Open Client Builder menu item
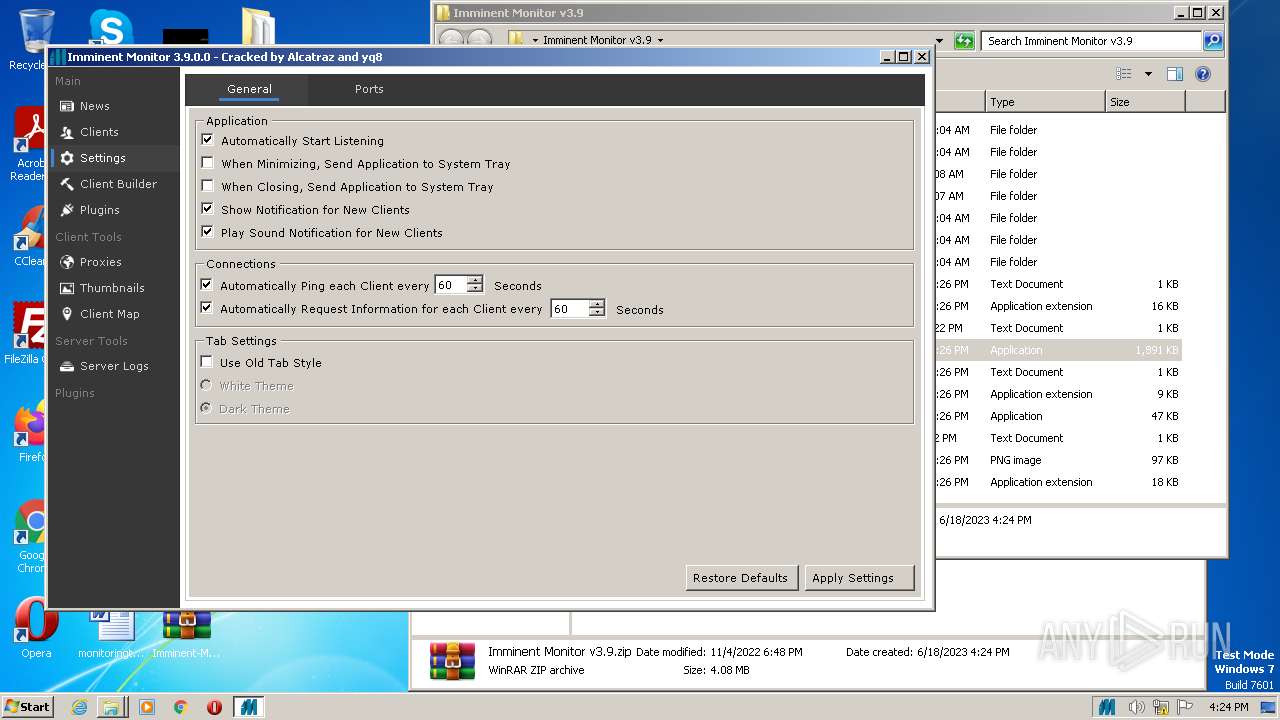The image size is (1280, 720). pos(118,184)
